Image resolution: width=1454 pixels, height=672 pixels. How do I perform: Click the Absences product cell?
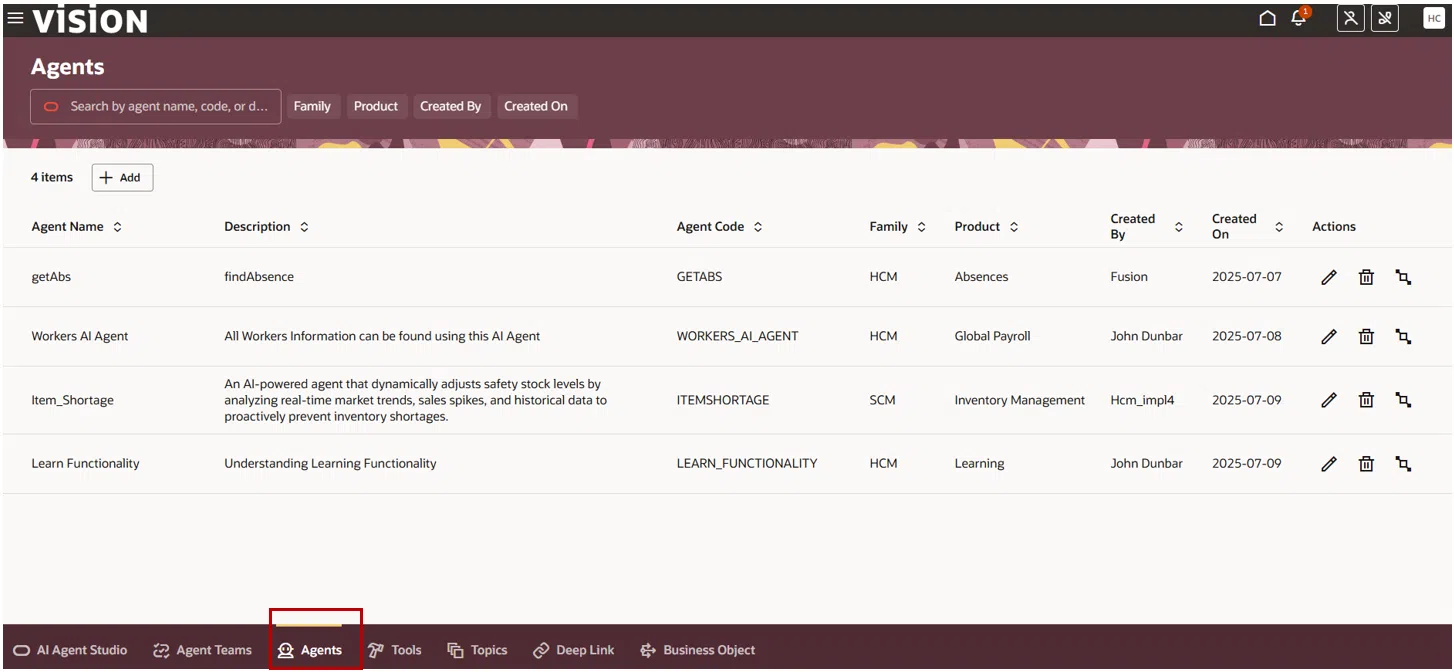pos(981,277)
